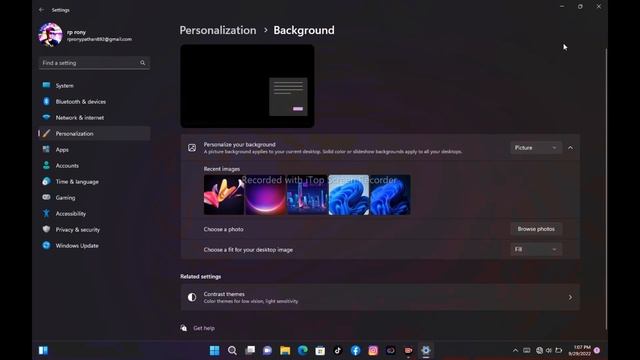Click the volume icon in system tray

tap(549, 350)
